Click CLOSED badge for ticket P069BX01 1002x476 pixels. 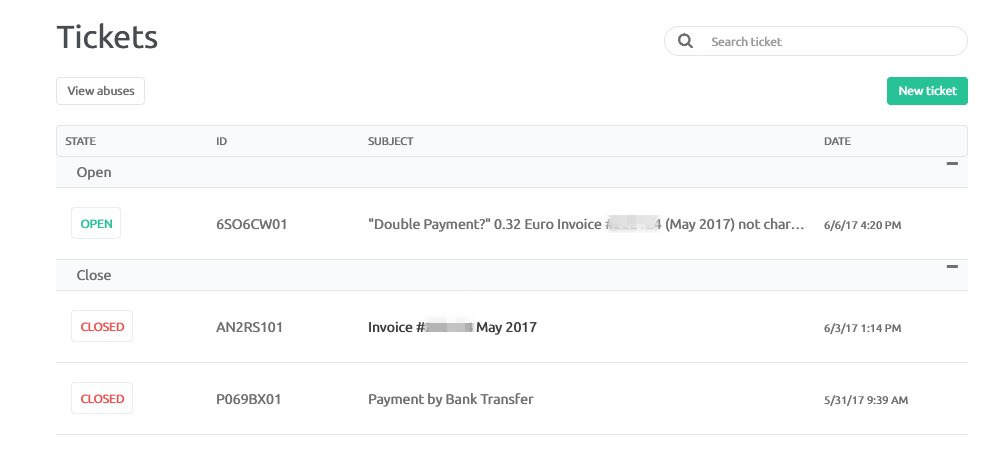click(102, 398)
